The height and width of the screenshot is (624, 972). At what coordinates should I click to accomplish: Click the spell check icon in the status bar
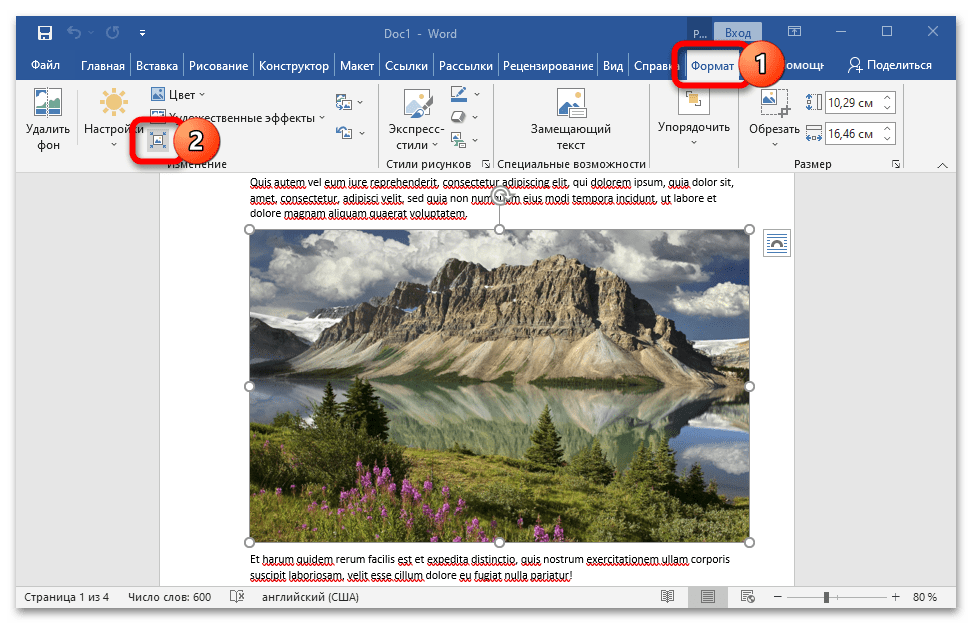click(237, 597)
